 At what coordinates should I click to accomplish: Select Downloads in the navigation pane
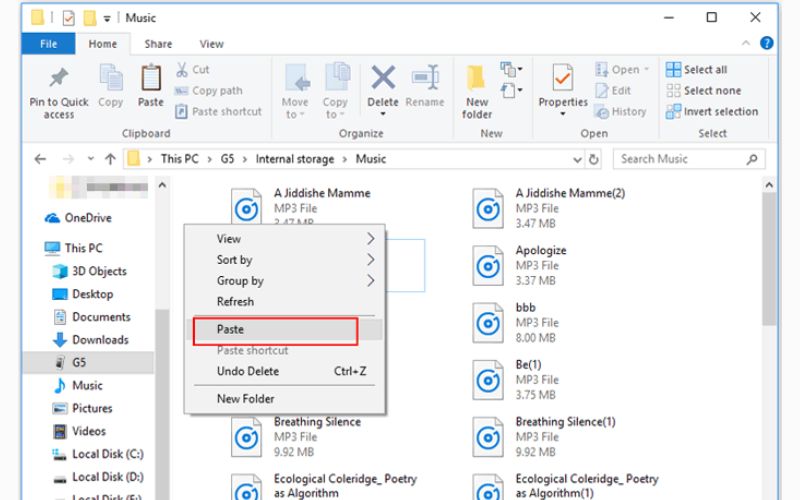click(x=100, y=340)
